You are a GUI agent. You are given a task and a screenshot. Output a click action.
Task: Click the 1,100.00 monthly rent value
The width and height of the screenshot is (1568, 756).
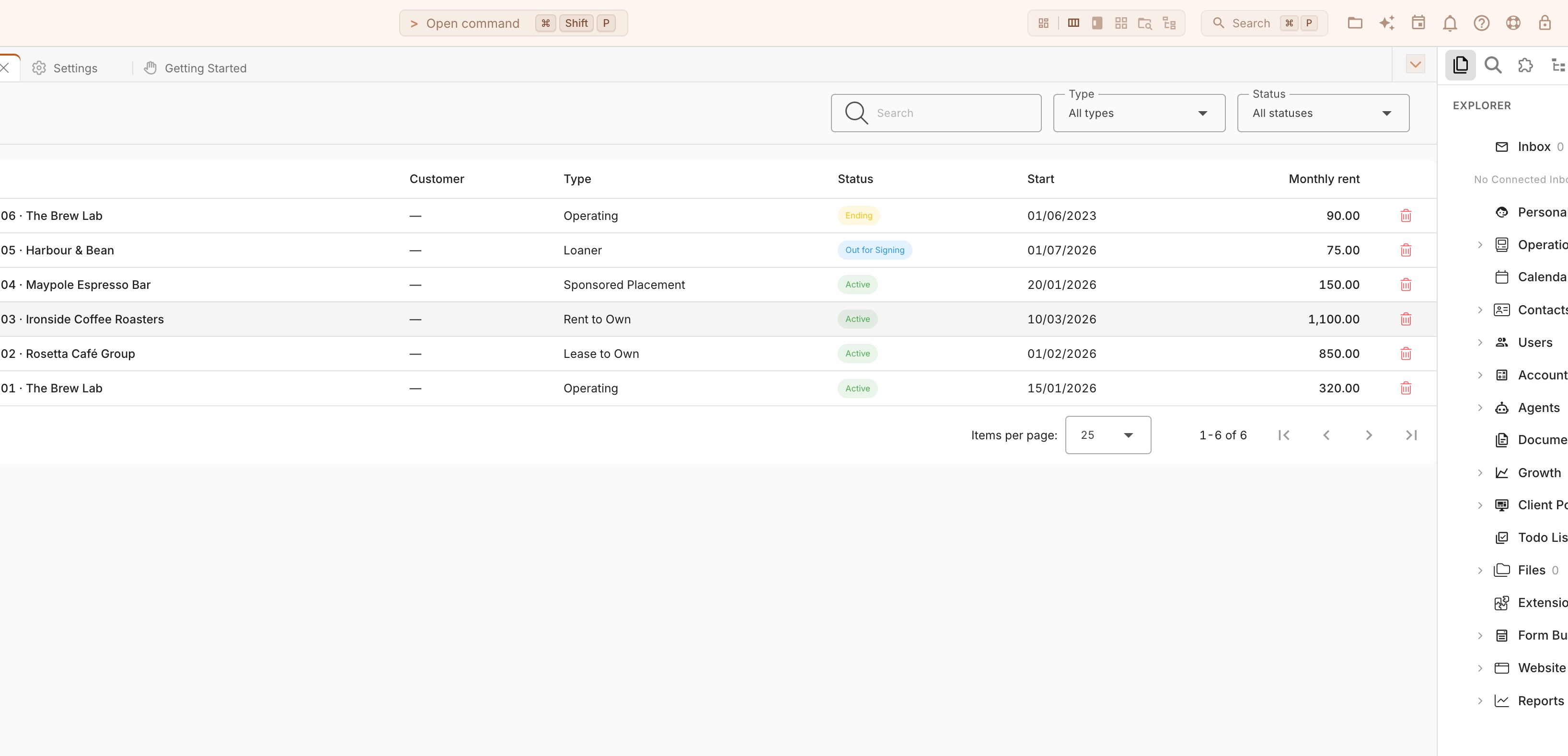pos(1334,319)
